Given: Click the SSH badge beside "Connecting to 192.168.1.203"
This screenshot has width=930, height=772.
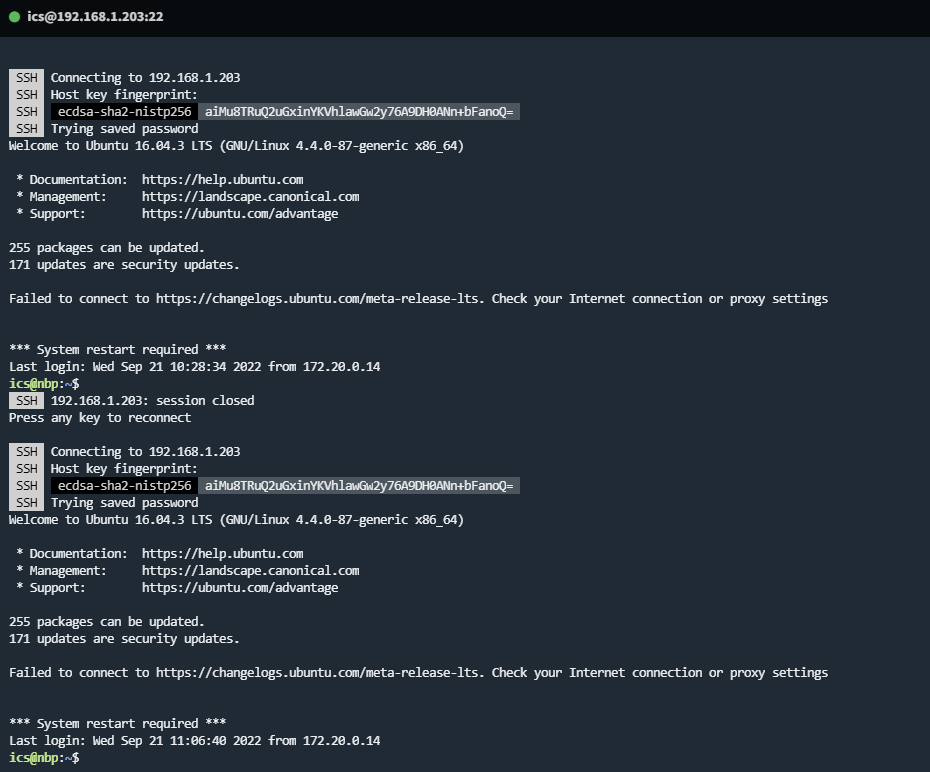Looking at the screenshot, I should pyautogui.click(x=25, y=77).
